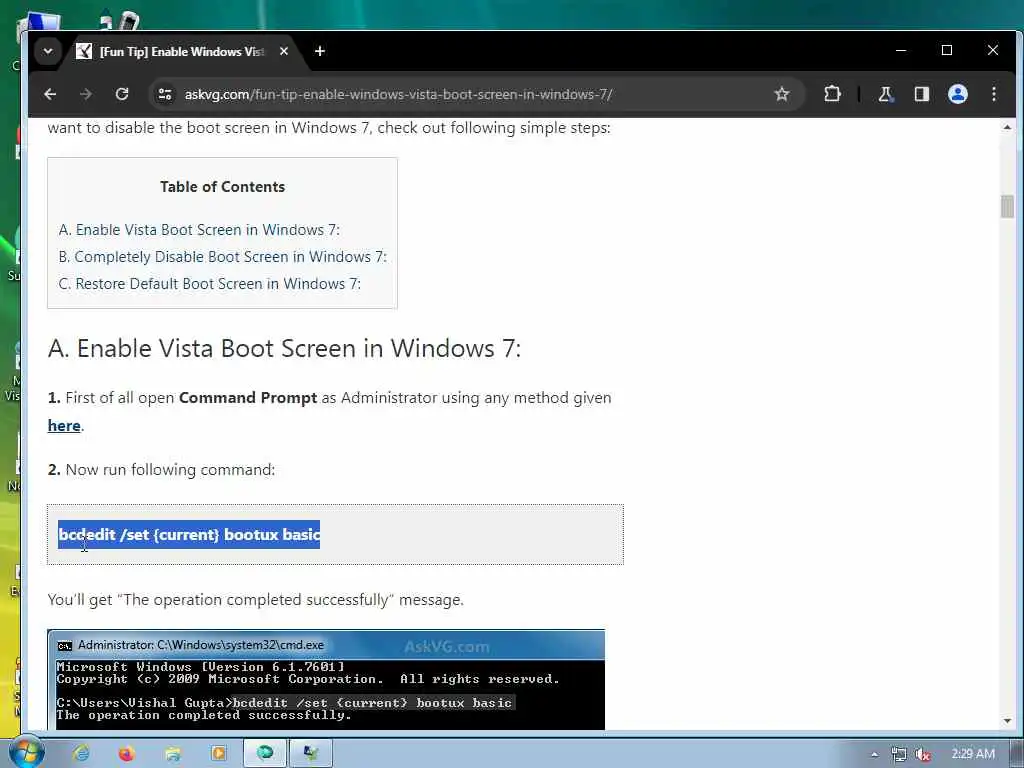Click the highlighted bcdedit command text

pos(189,534)
